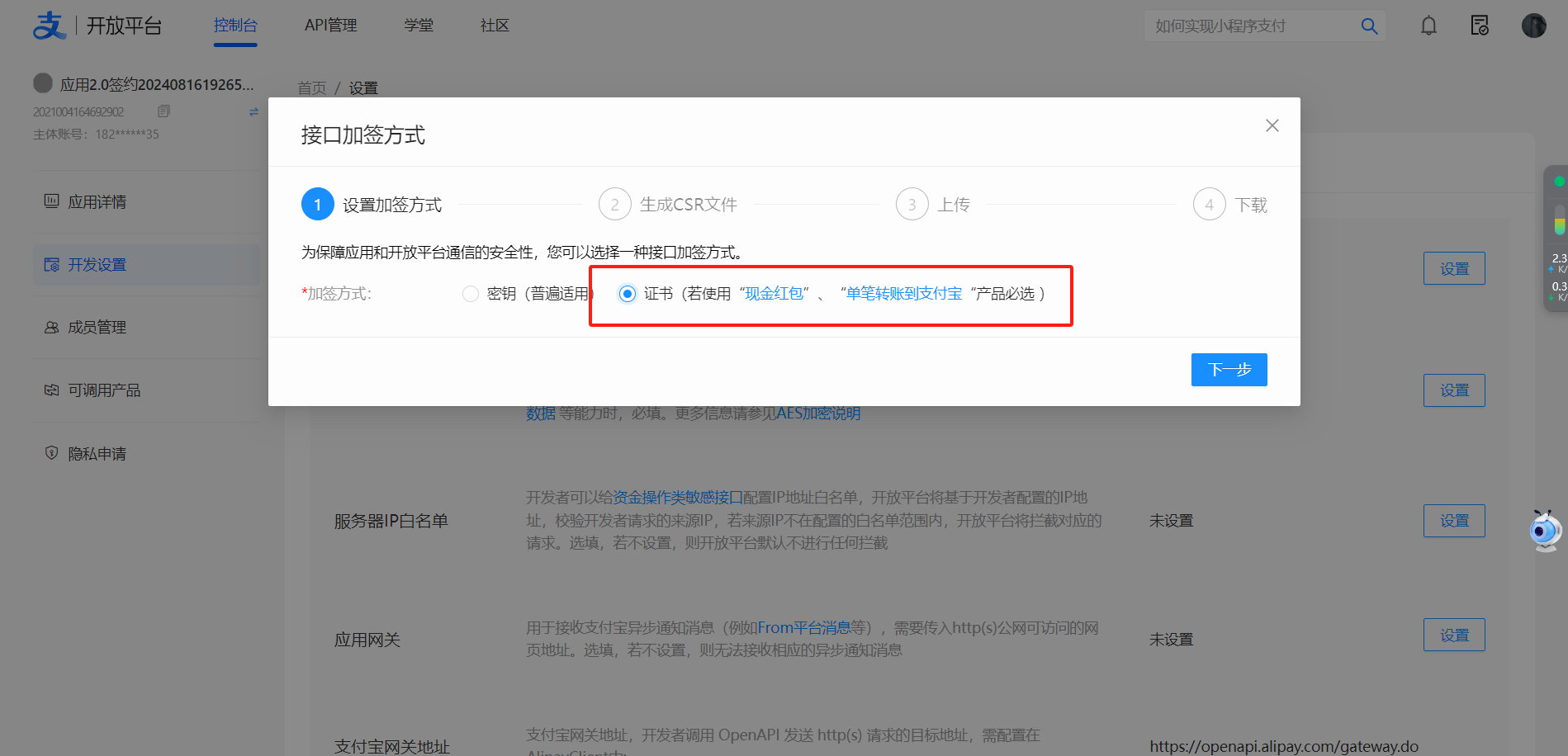Viewport: 1568px width, 756px height.
Task: Open the document check icon in header
Action: click(1480, 26)
